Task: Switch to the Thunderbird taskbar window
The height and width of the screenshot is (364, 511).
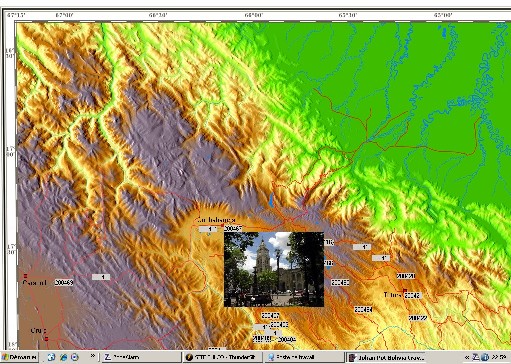Action: 223,357
